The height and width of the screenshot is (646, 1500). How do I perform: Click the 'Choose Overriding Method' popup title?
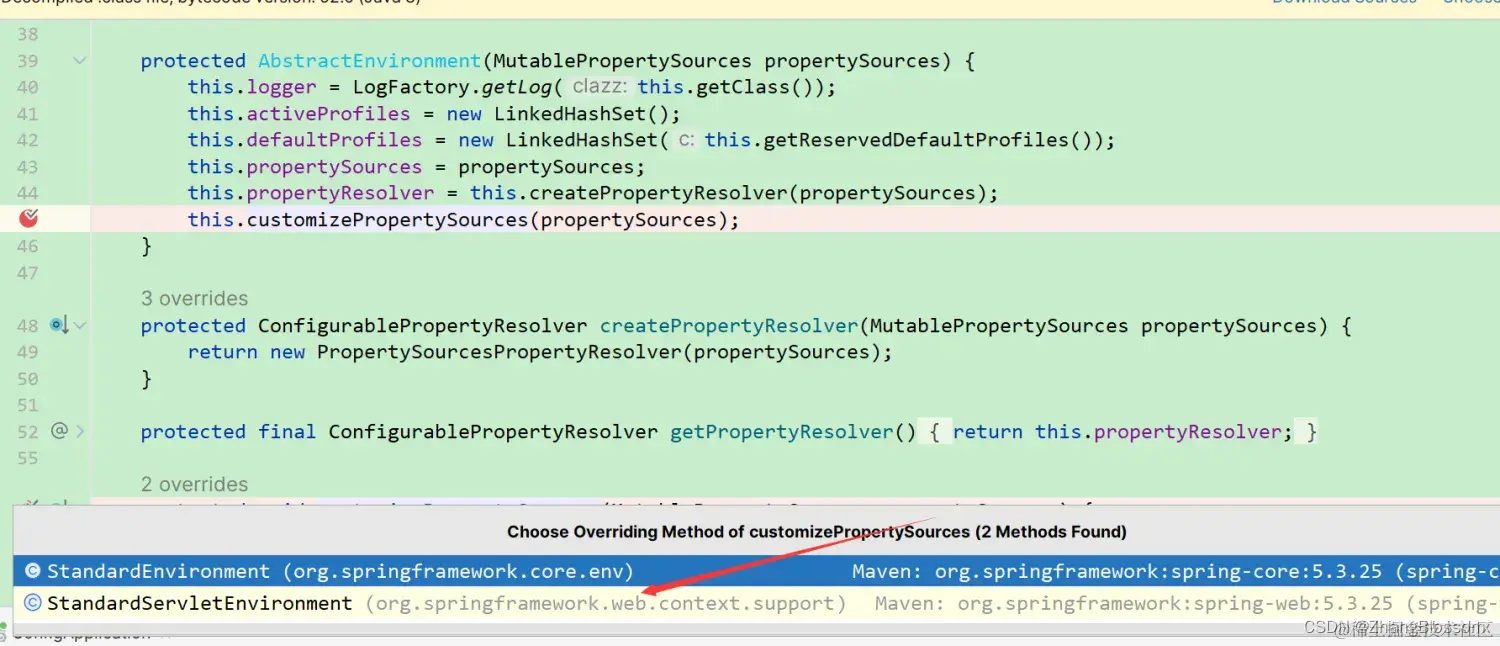[x=817, y=532]
